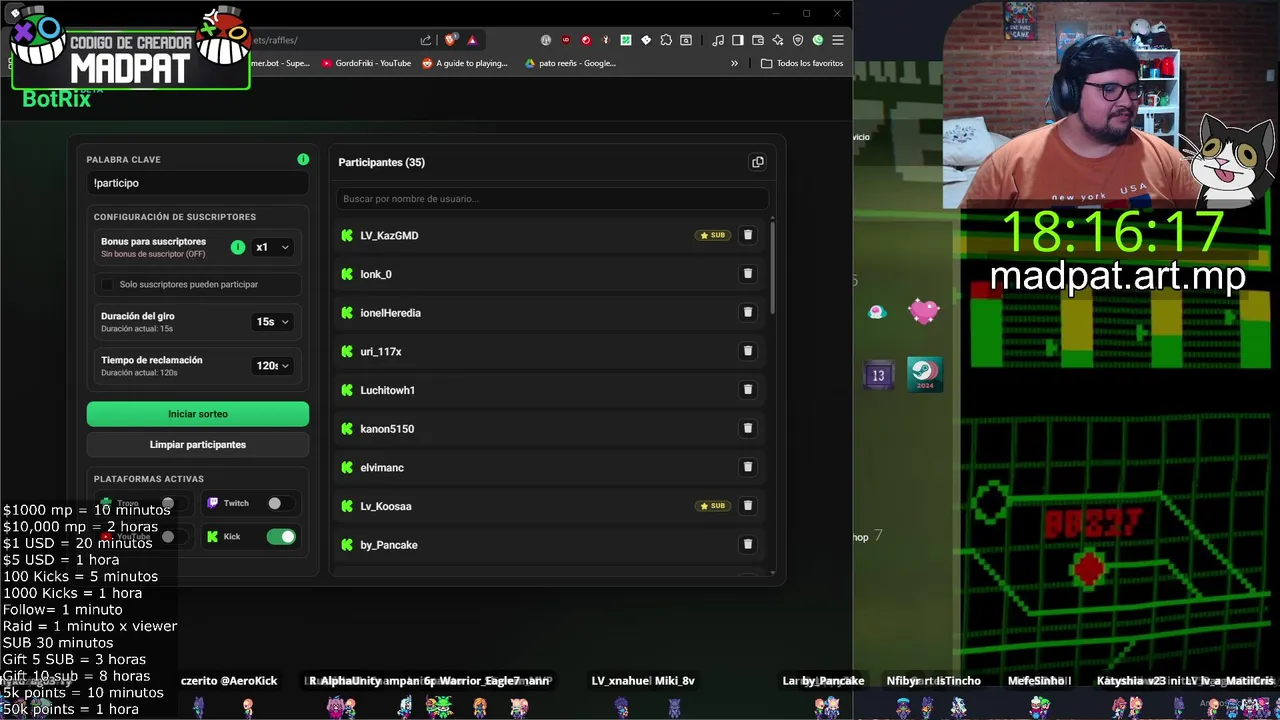This screenshot has height=720, width=1280.
Task: Click the info icon next to Bonus para suscriptores
Action: [x=238, y=247]
